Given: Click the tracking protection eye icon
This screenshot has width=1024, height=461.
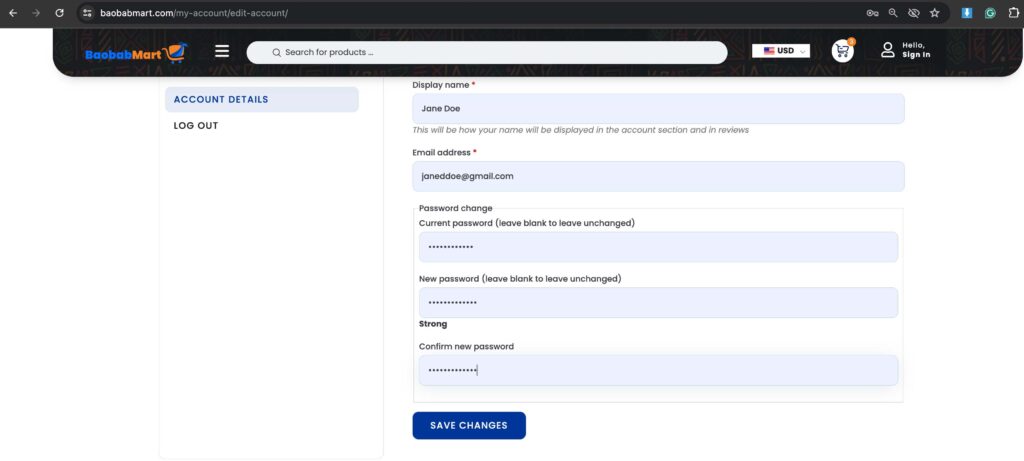Looking at the screenshot, I should pyautogui.click(x=913, y=13).
